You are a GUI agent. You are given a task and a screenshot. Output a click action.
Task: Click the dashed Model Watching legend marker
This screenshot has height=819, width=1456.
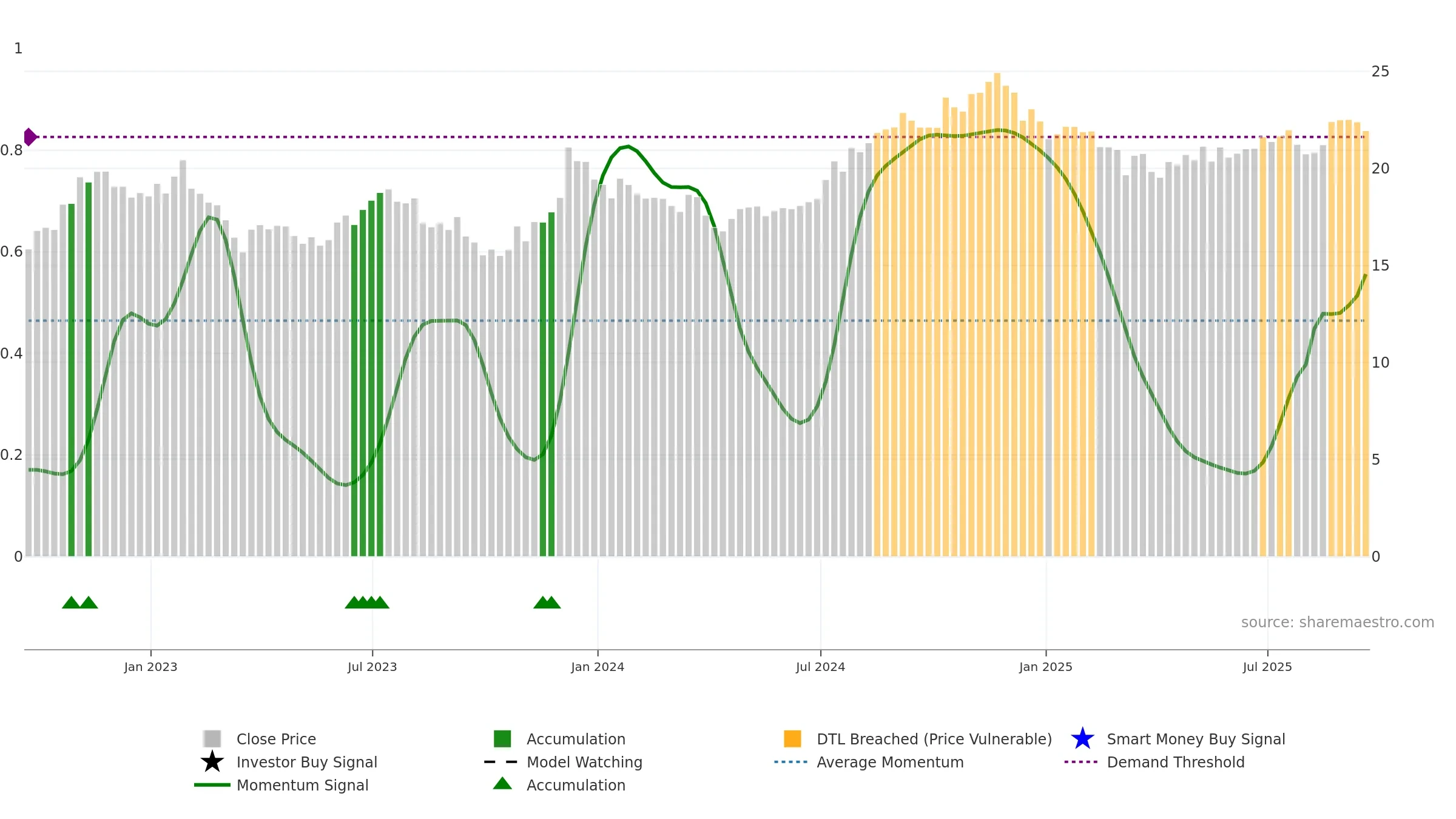coord(501,762)
